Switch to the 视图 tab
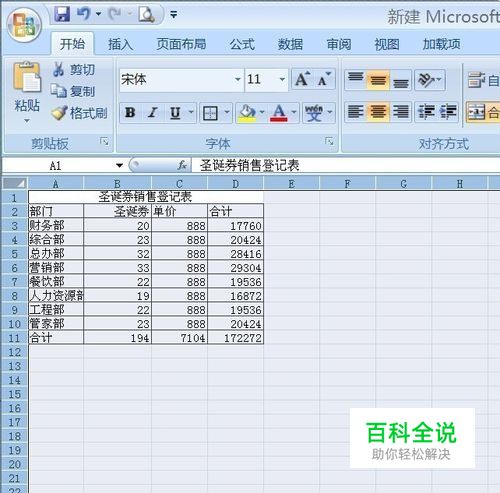The height and width of the screenshot is (493, 500). (x=387, y=44)
